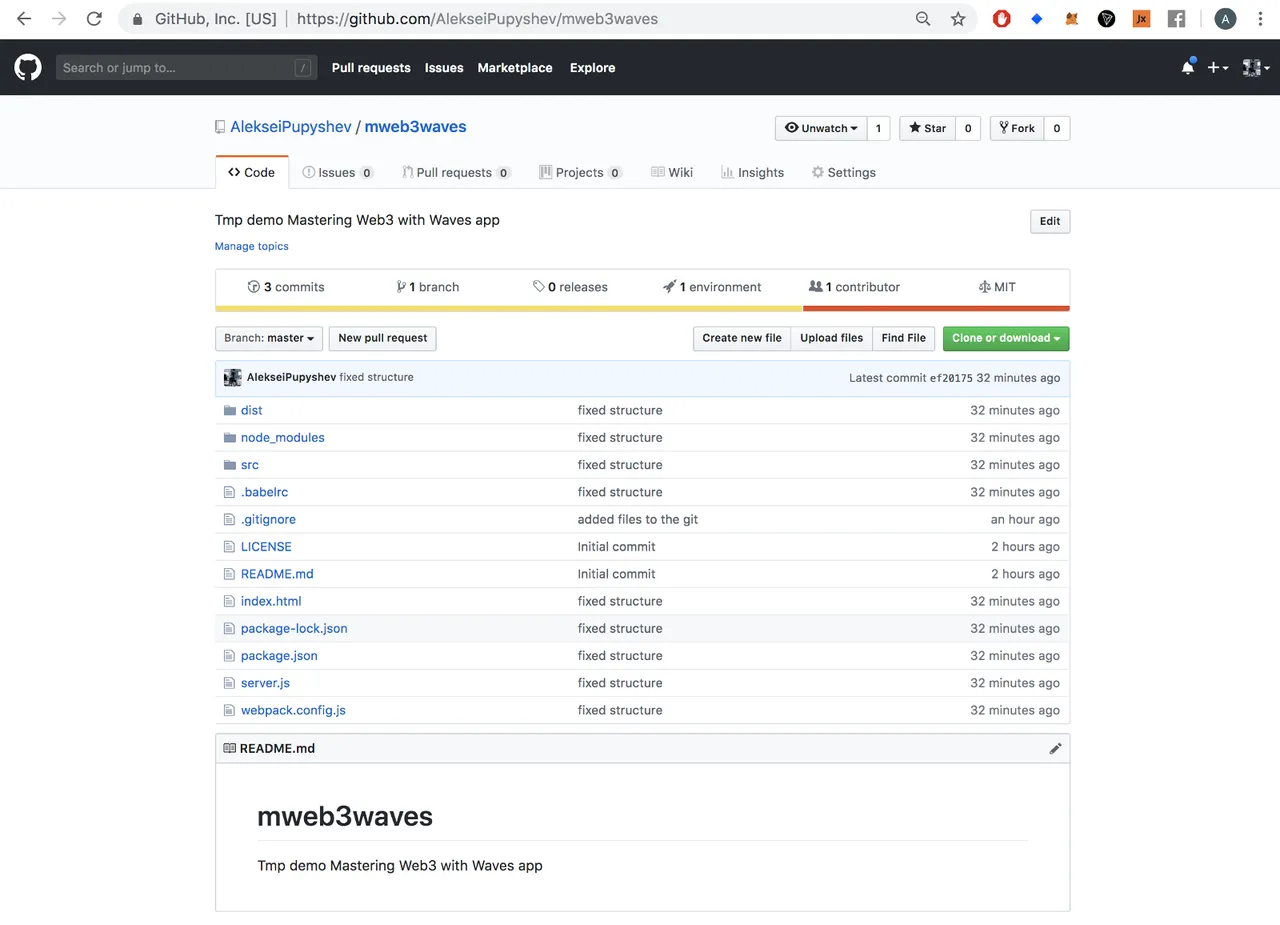
Task: Switch to the Insights tab
Action: 752,172
